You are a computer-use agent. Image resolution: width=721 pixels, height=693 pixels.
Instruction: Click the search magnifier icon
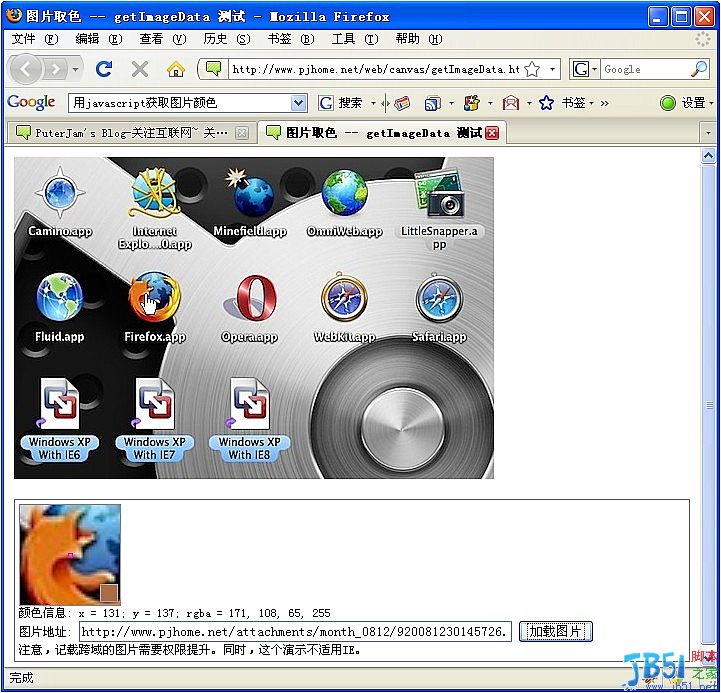(x=699, y=69)
